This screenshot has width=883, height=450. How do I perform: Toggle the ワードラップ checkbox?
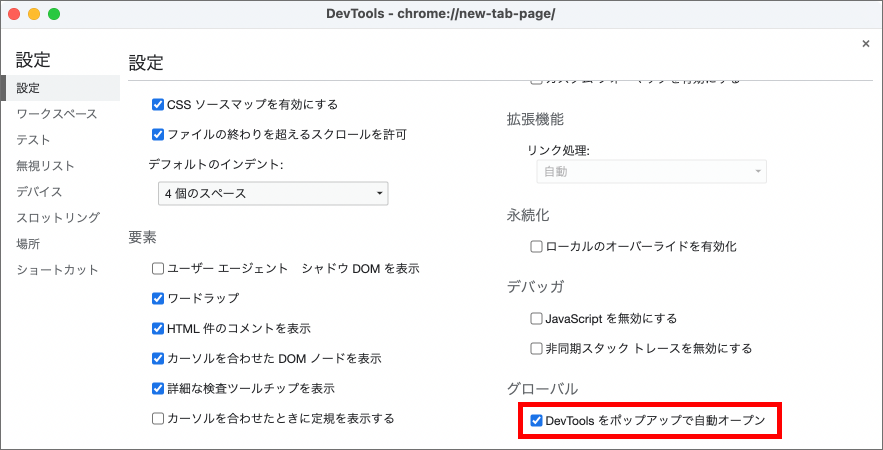tap(157, 298)
